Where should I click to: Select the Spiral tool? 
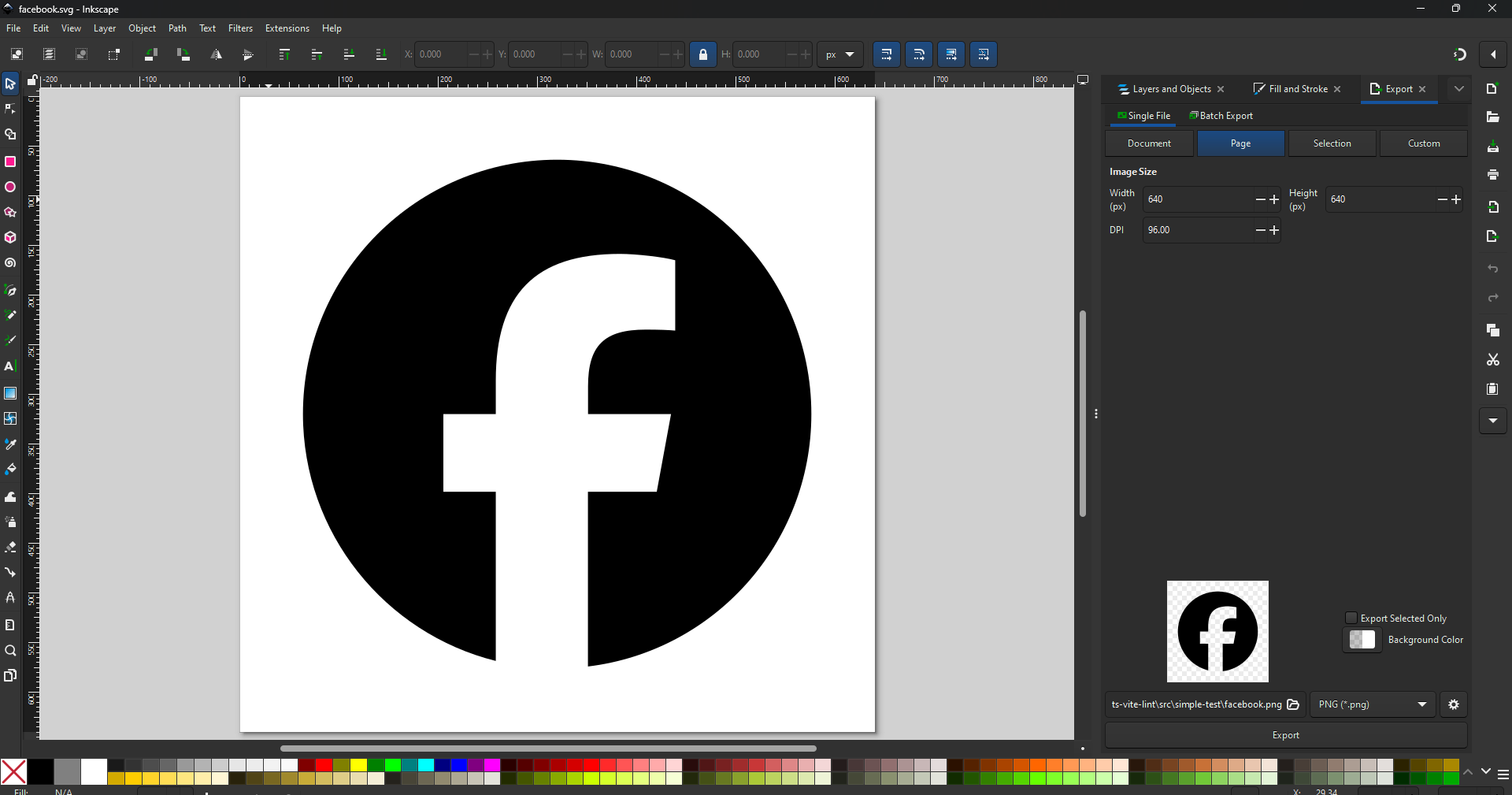[10, 263]
